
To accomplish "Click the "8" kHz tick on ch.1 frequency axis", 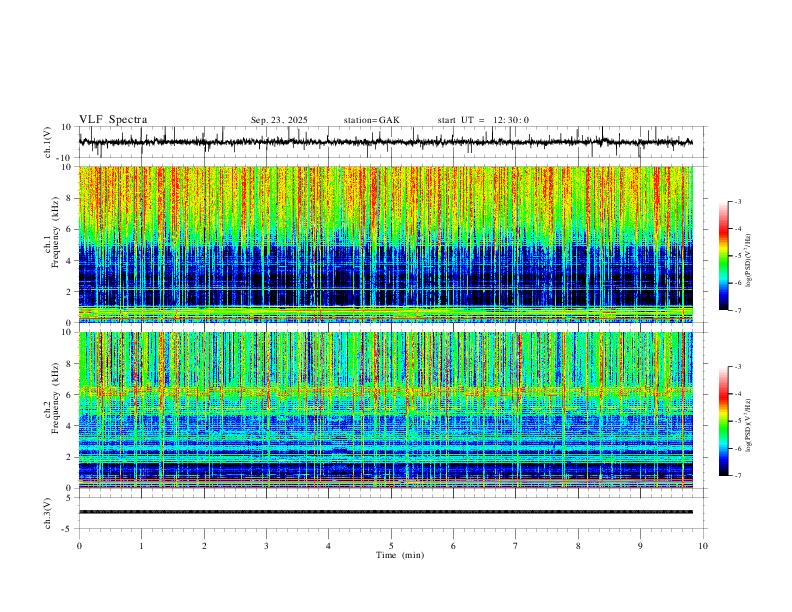I will (x=69, y=198).
